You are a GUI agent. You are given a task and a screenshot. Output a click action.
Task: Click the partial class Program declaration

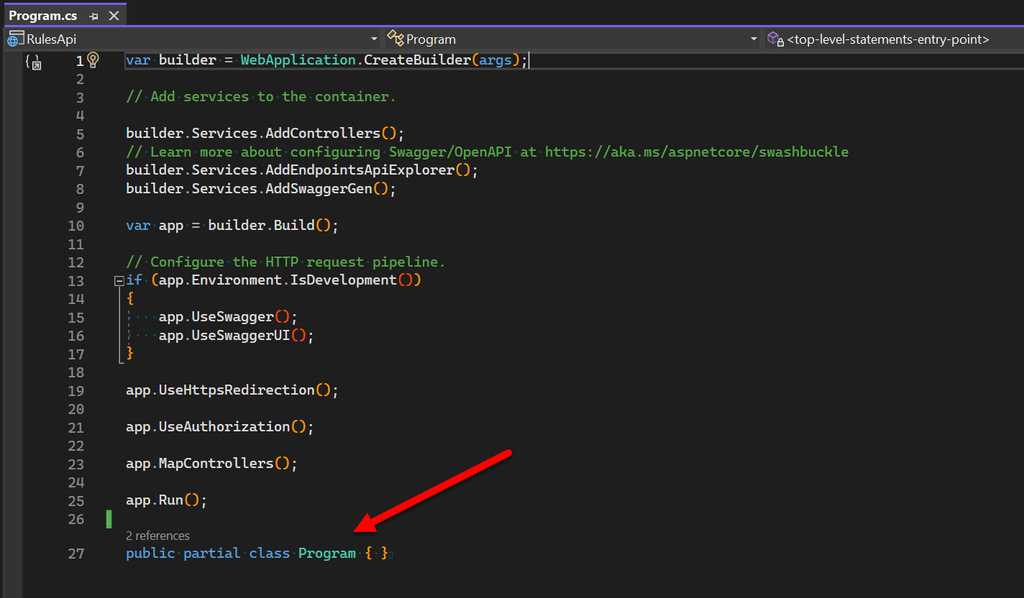(250, 552)
